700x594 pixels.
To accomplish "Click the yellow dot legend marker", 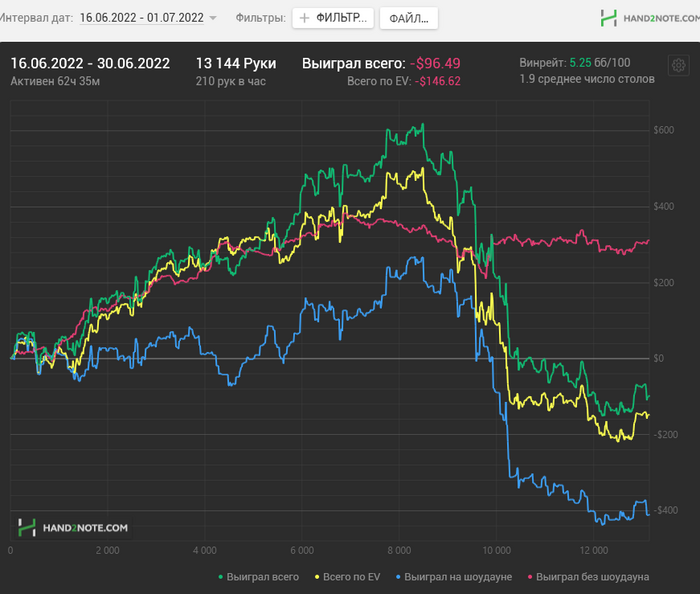I will click(317, 577).
